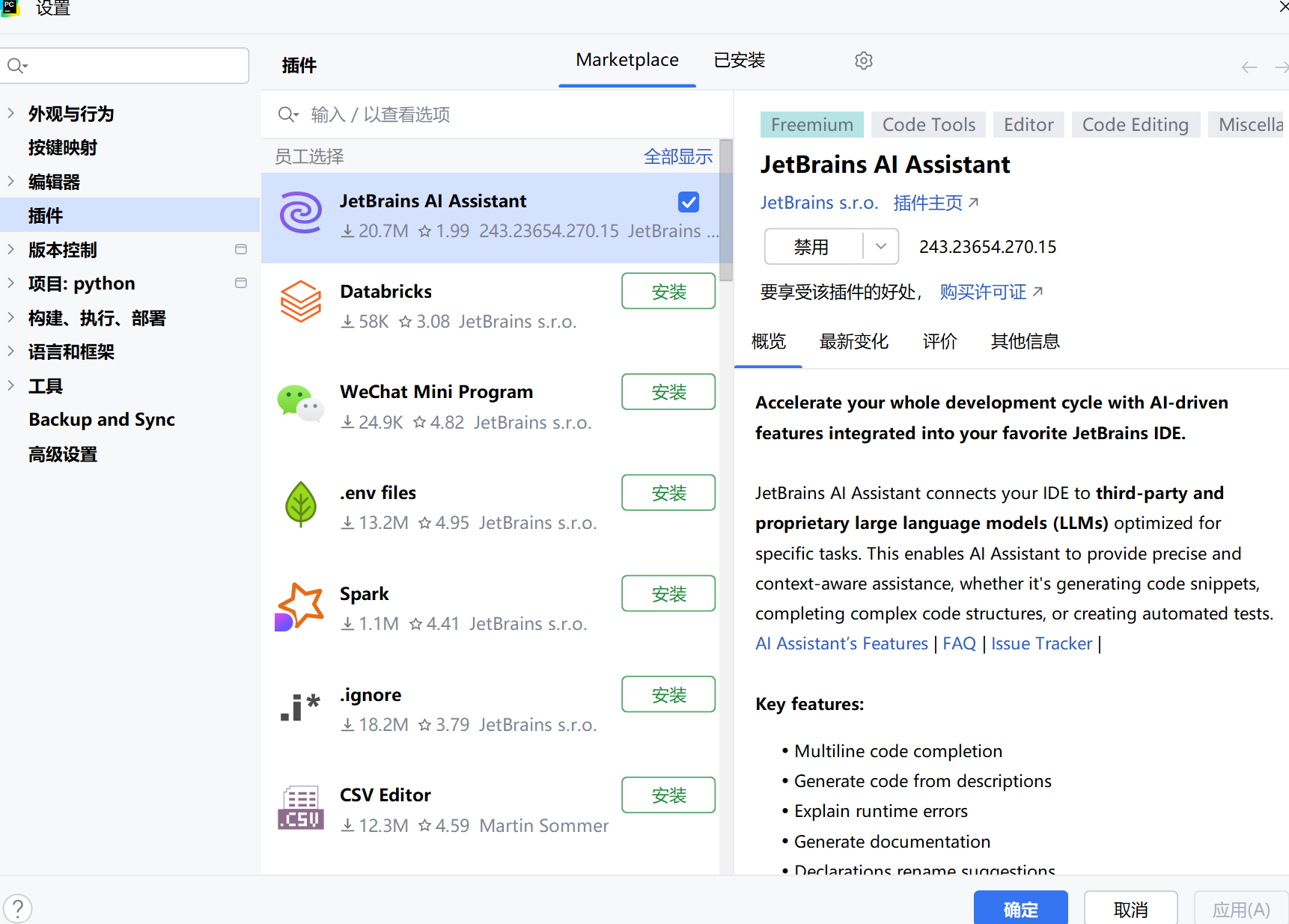Screen dimensions: 1289x924
Task: Expand the 编辑器 tree node
Action: click(10, 181)
